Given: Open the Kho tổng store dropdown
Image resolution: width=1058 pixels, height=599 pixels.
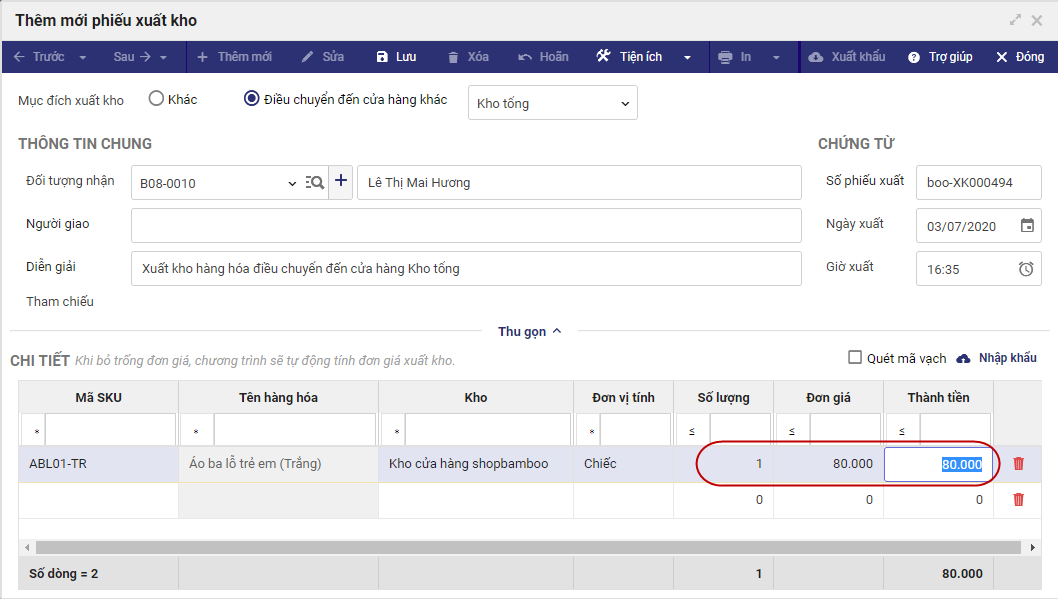Looking at the screenshot, I should [x=552, y=103].
